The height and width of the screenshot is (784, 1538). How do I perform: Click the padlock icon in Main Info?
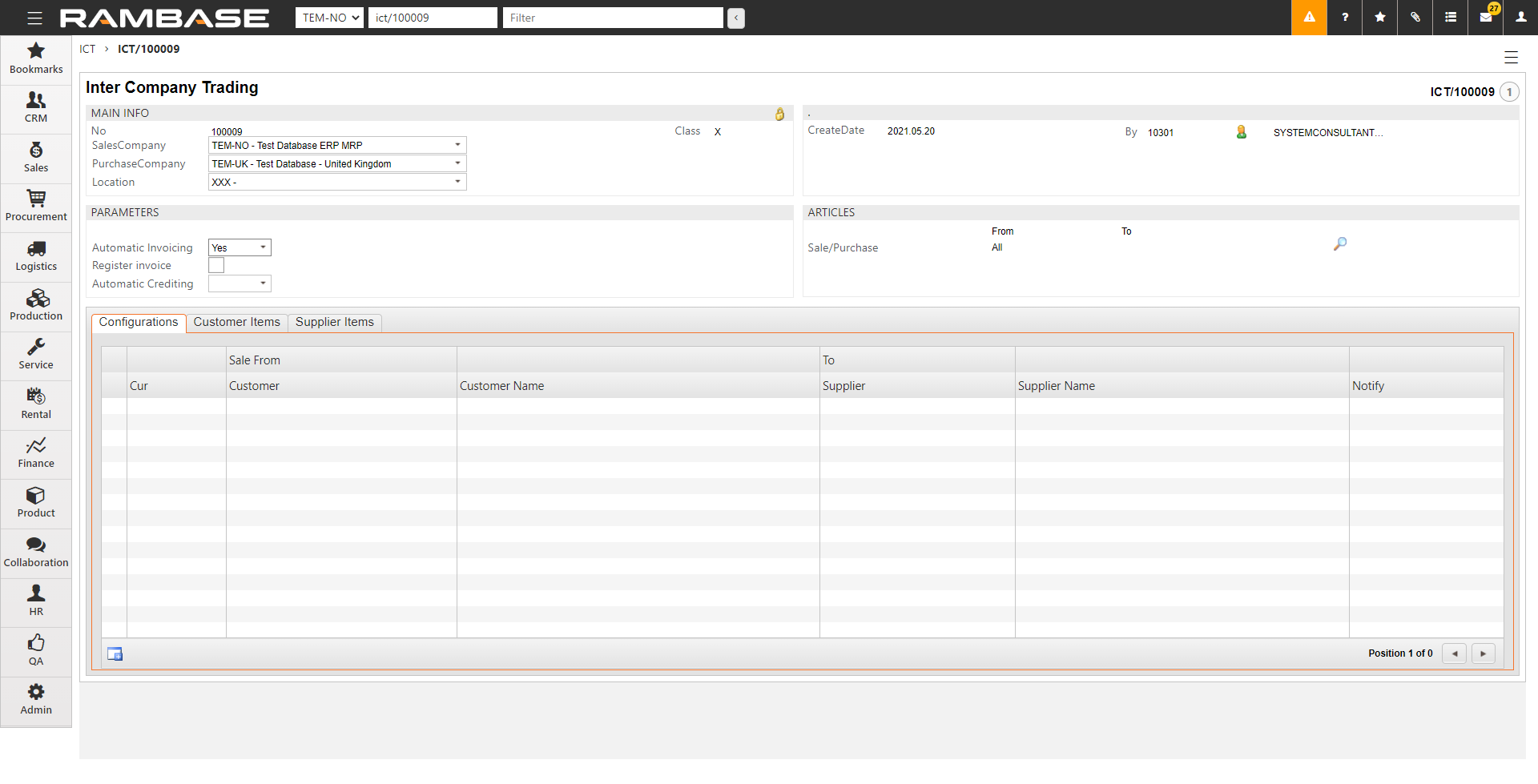779,115
